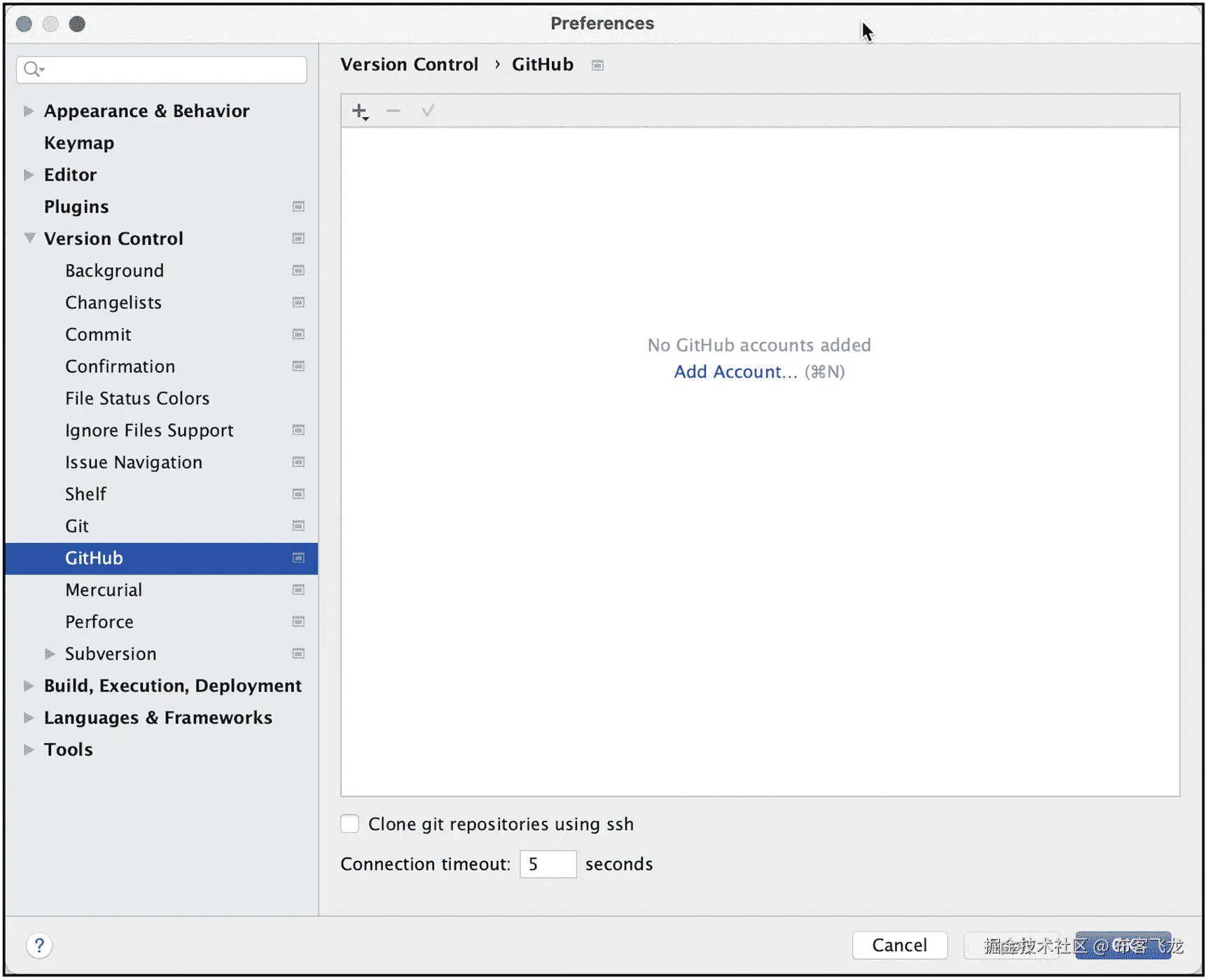The height and width of the screenshot is (980, 1208).
Task: Click the Add Account... link
Action: [735, 372]
